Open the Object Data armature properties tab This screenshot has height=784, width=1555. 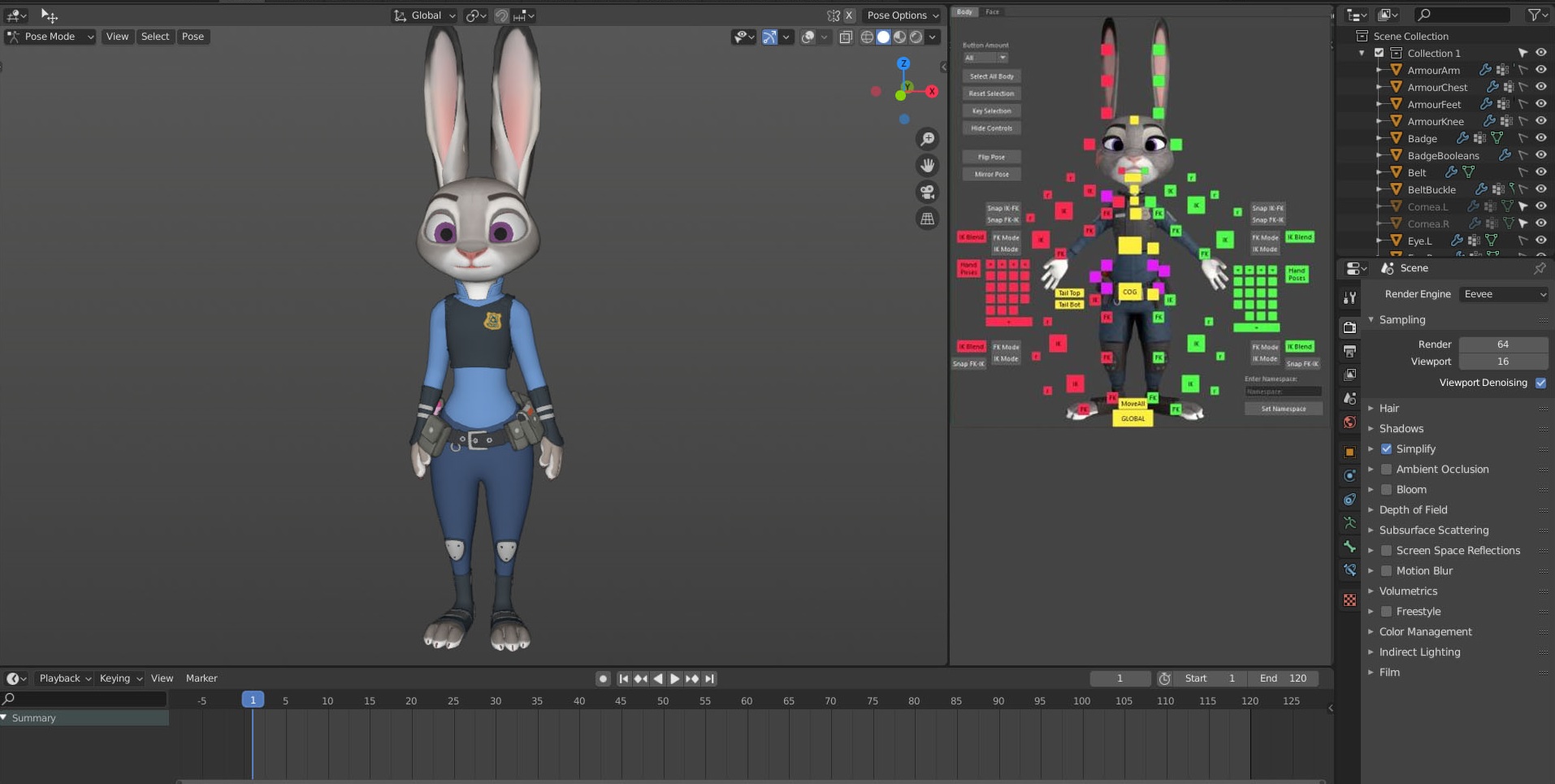click(x=1349, y=523)
